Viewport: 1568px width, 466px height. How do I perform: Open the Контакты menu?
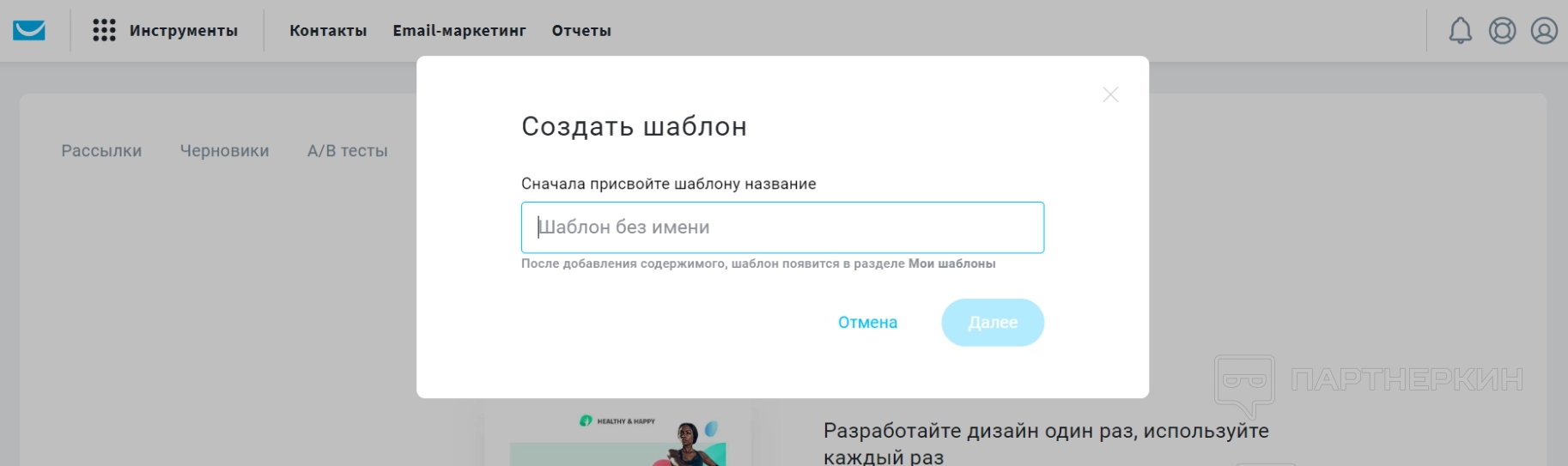click(328, 31)
